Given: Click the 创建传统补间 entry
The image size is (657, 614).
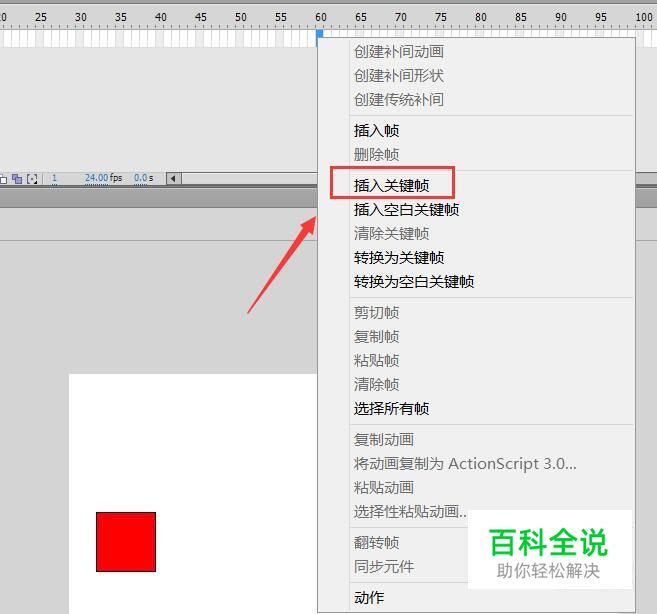Looking at the screenshot, I should (399, 100).
